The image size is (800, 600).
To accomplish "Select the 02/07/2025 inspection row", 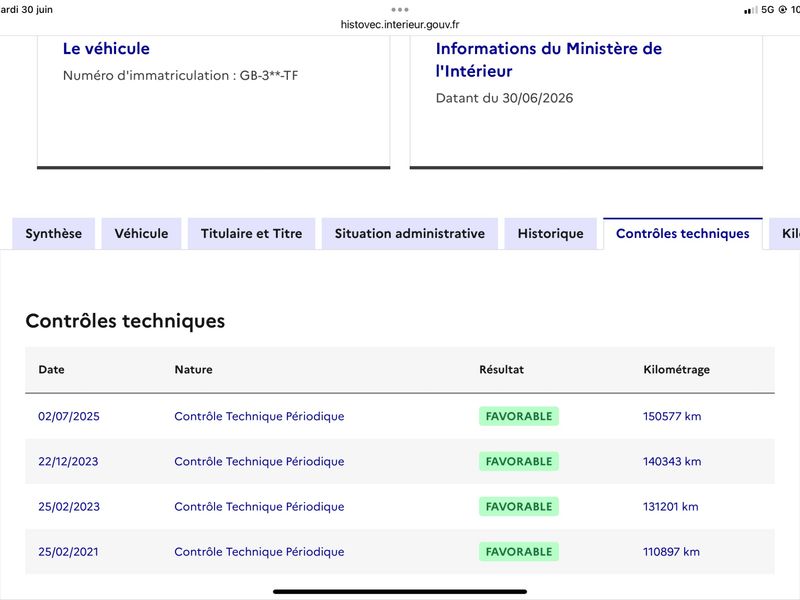I will (x=400, y=416).
